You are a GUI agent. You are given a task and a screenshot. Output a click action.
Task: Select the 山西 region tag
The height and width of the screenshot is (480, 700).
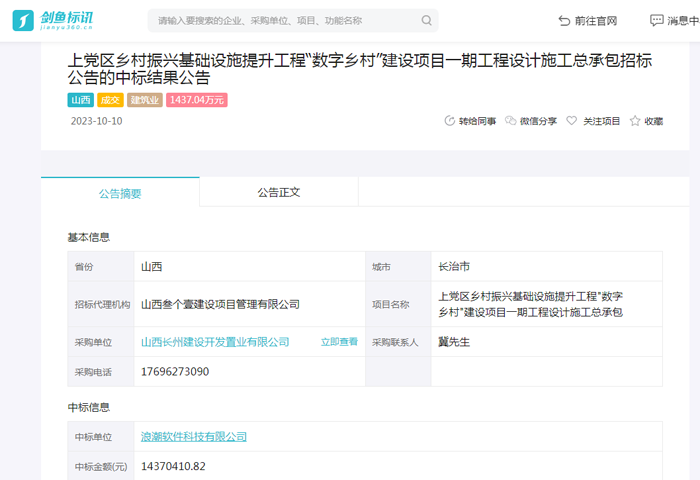(x=81, y=100)
